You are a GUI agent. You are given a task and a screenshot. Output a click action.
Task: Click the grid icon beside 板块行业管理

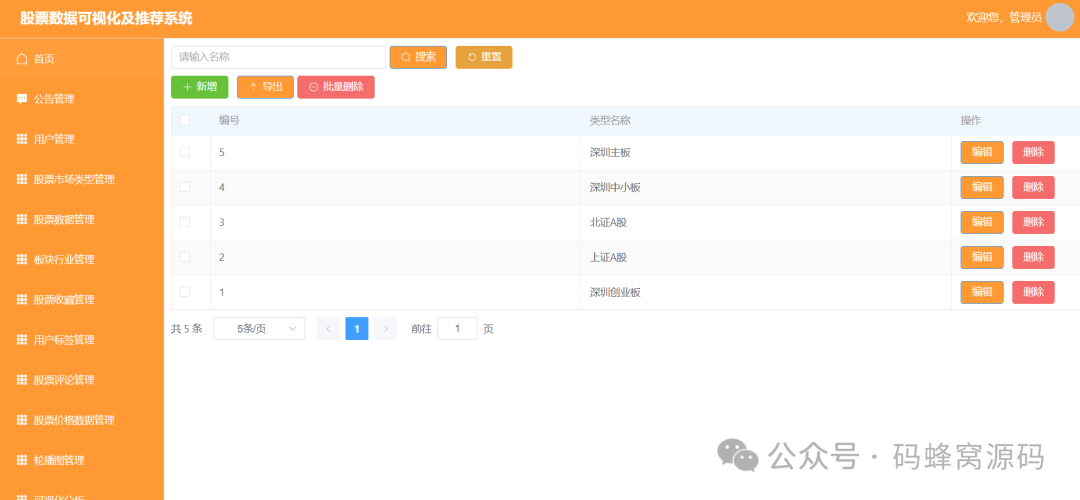tap(21, 260)
